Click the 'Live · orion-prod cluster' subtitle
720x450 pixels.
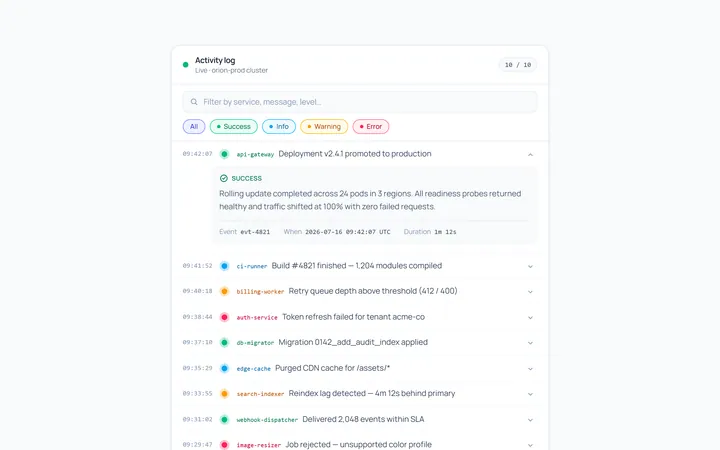tap(231, 70)
